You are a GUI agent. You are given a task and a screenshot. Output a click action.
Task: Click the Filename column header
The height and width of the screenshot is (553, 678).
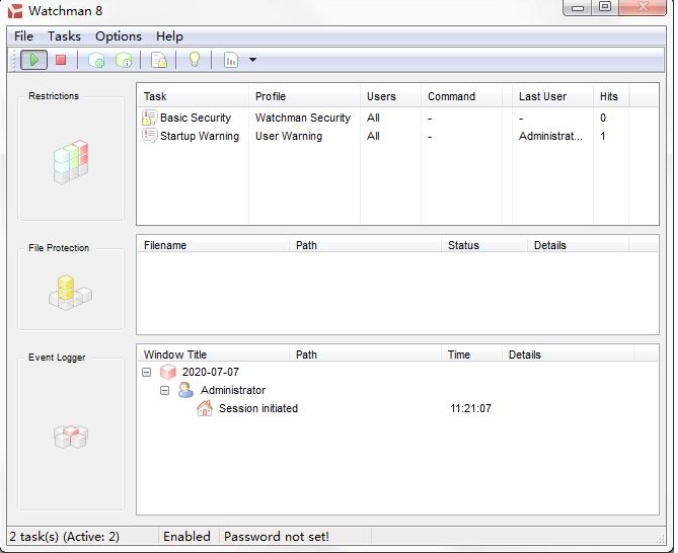click(x=213, y=245)
